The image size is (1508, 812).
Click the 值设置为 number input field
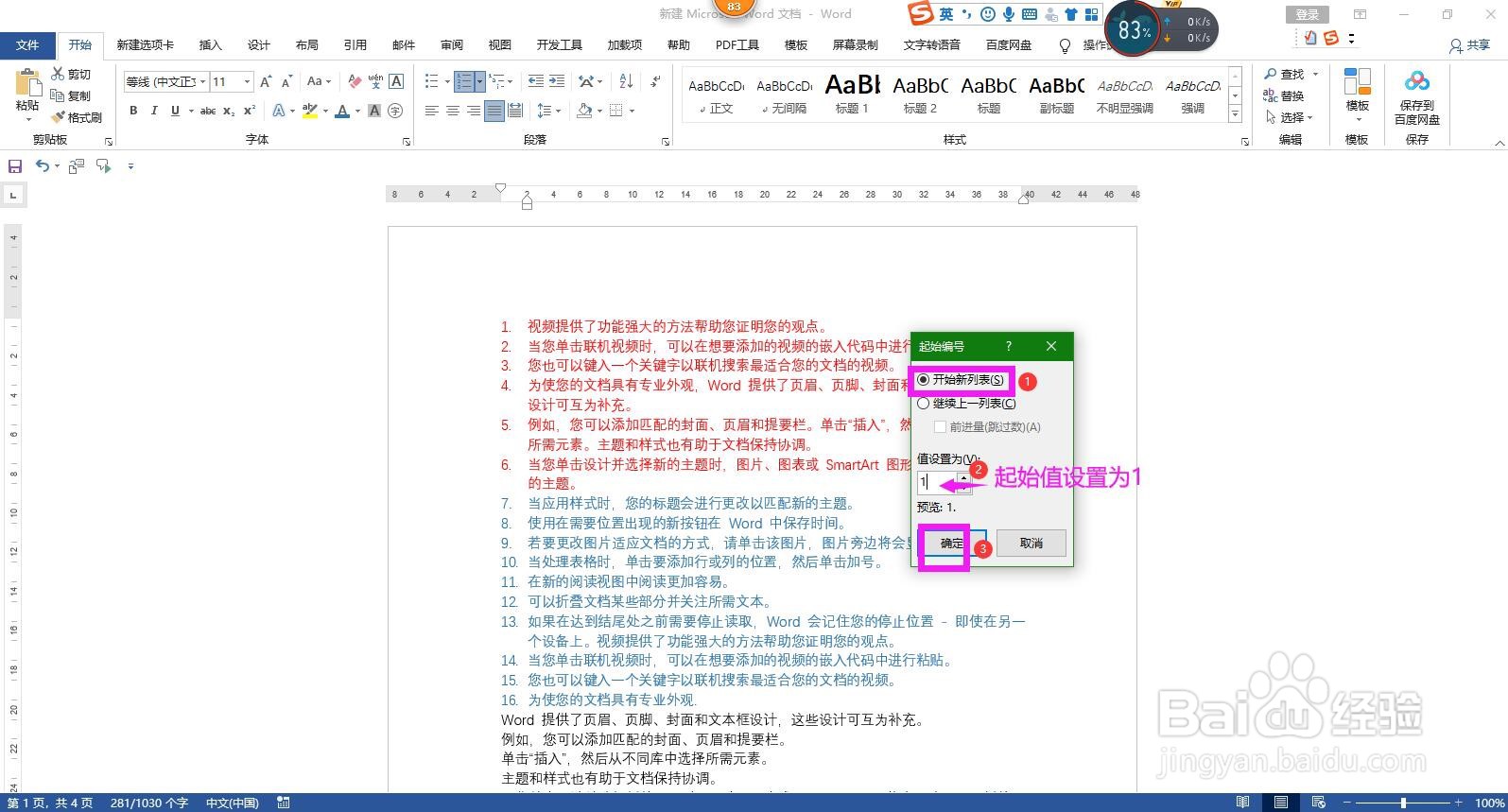click(x=937, y=482)
